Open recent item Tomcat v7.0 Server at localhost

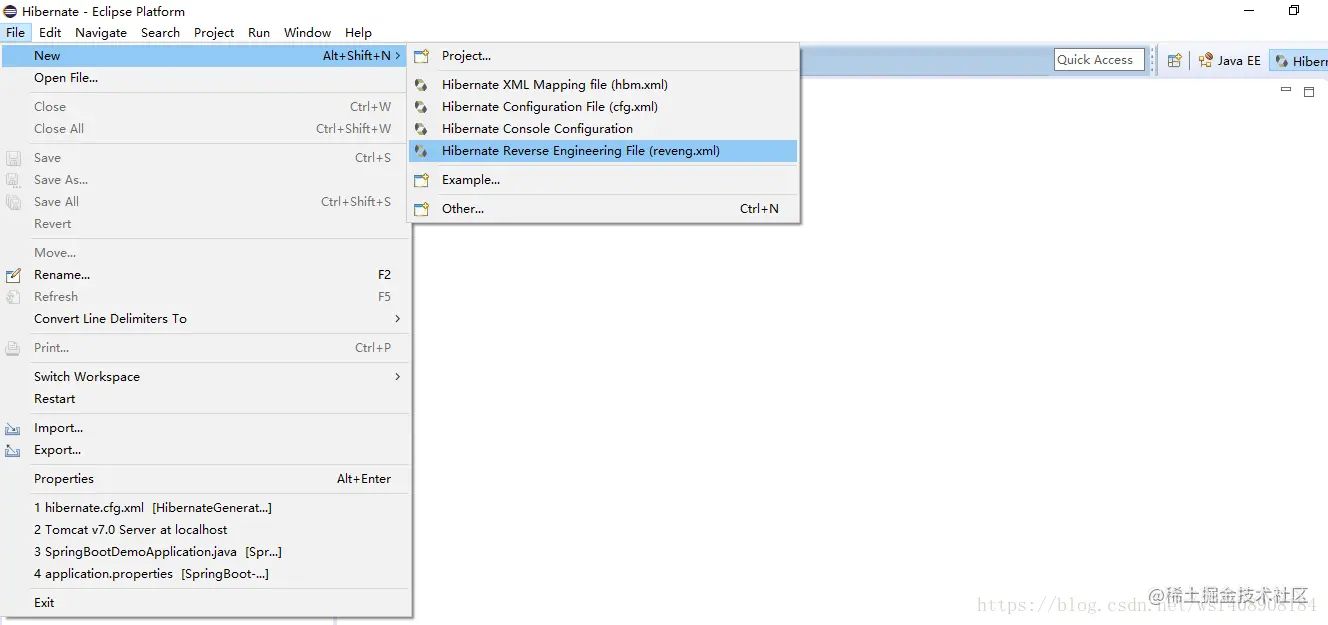click(206, 529)
